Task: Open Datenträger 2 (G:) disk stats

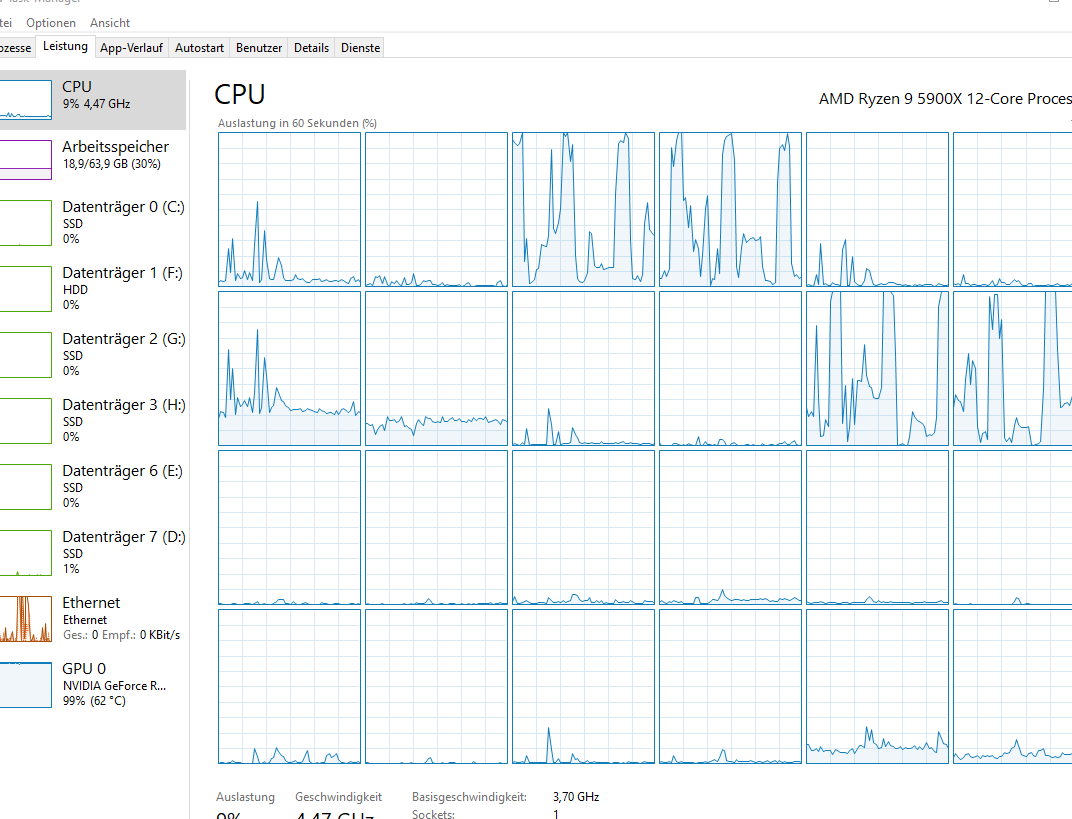Action: click(x=92, y=354)
